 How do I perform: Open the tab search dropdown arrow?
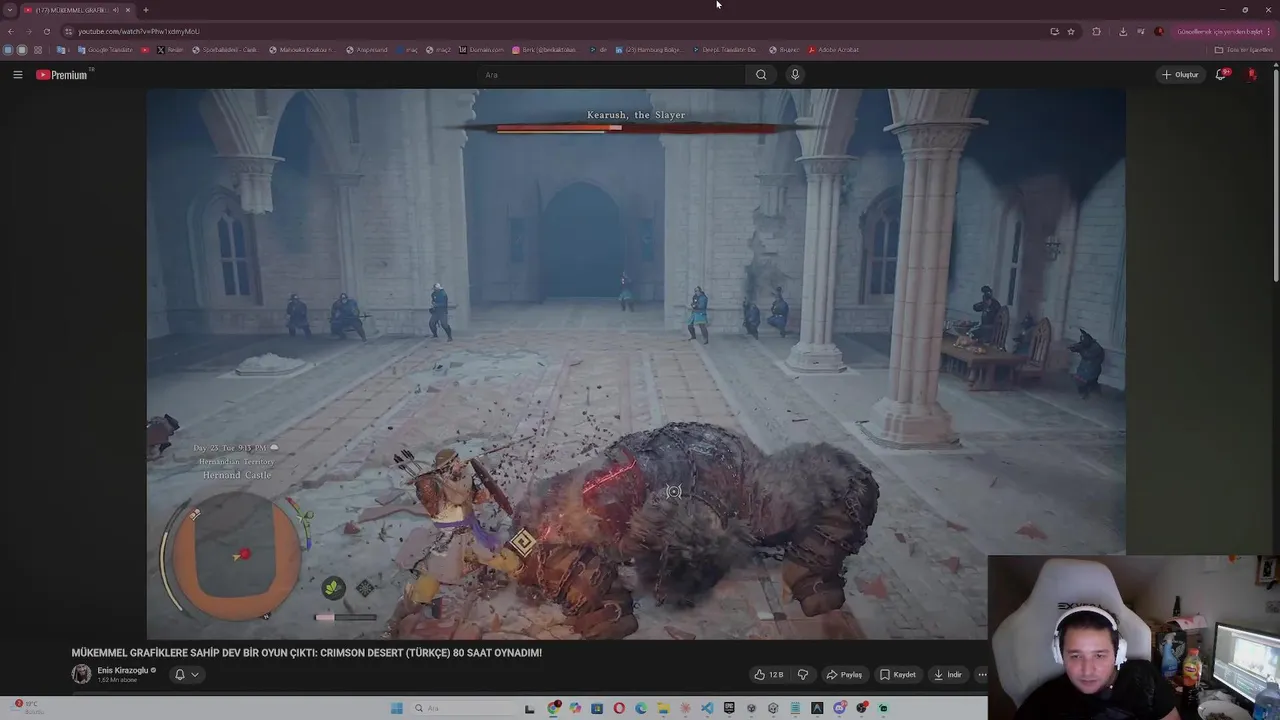[10, 10]
